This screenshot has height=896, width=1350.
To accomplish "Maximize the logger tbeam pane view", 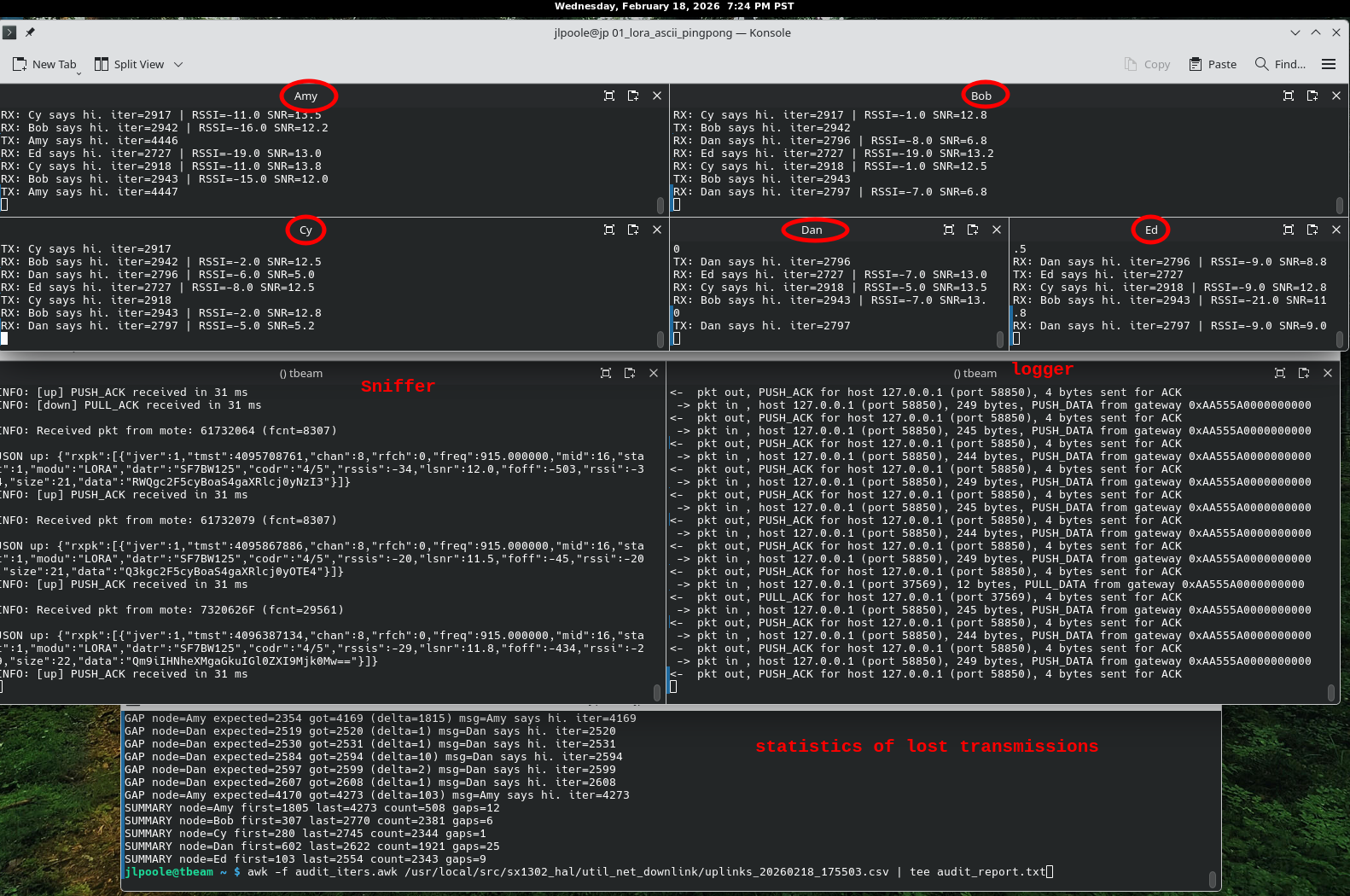I will [x=1280, y=373].
